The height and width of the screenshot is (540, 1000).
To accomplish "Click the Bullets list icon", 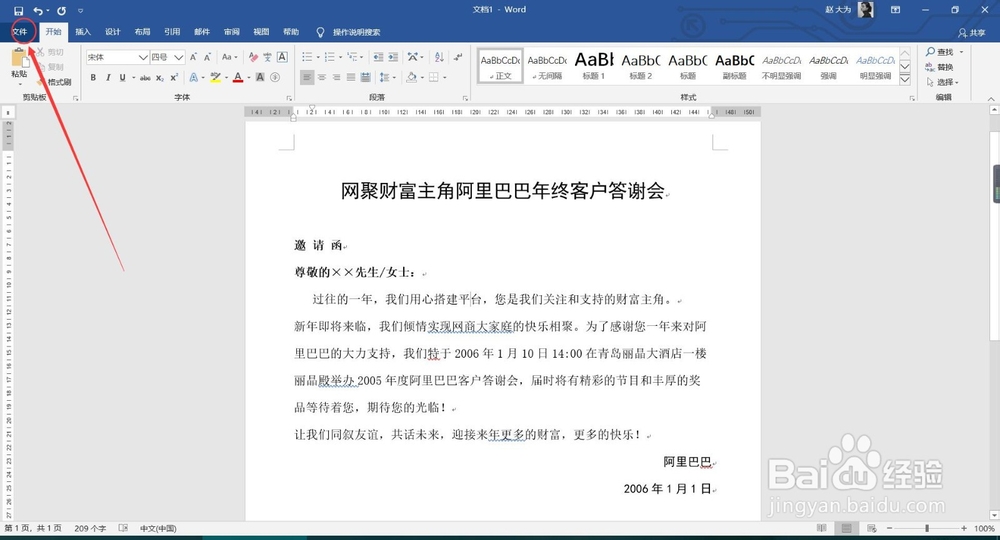I will click(307, 57).
